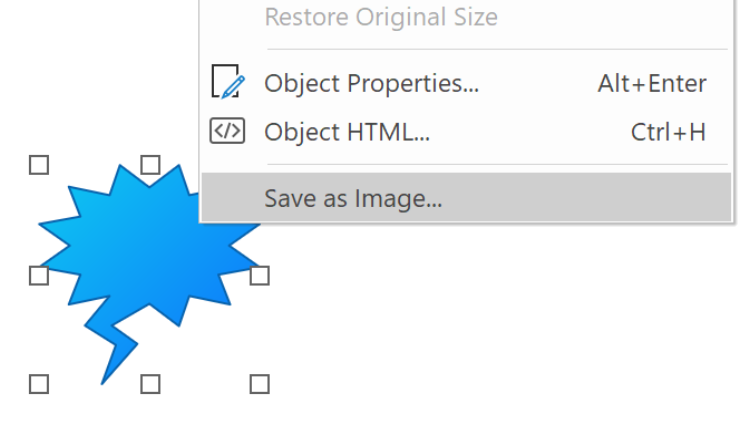Click the middle-right selection handle
The width and height of the screenshot is (750, 425).
[x=260, y=276]
